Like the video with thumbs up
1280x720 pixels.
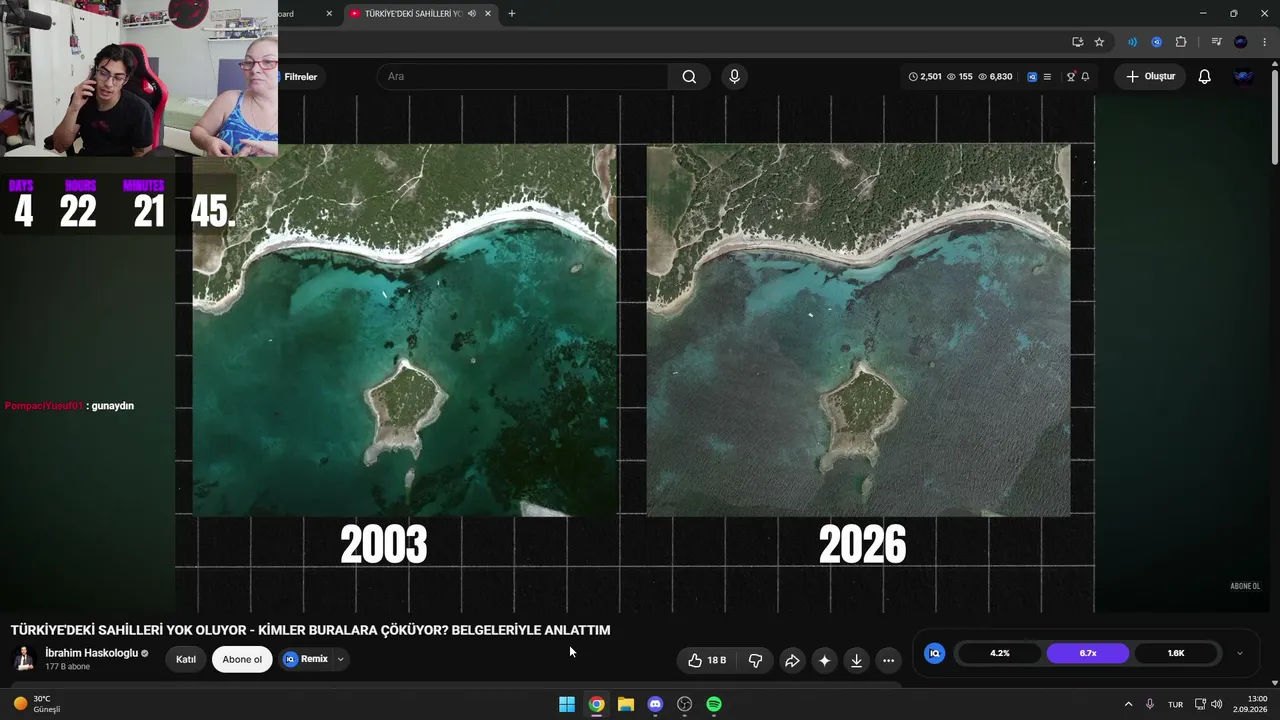coord(707,660)
